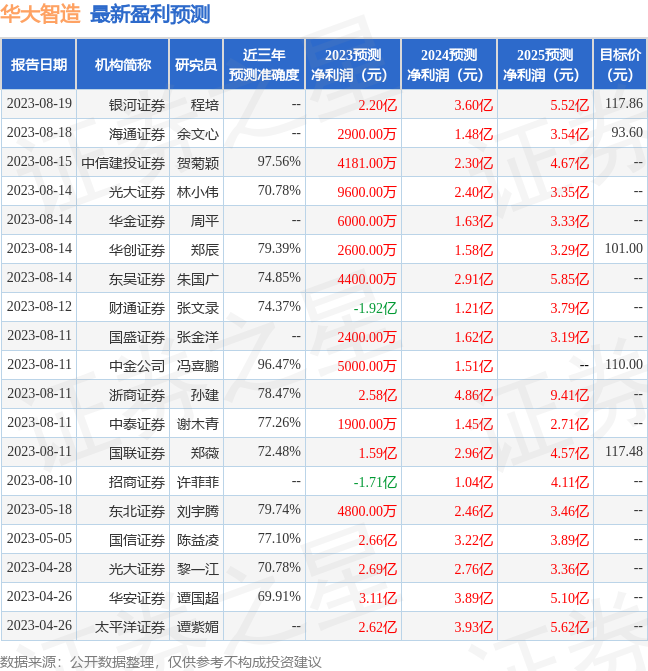
Task: Click target price 101.00
Action: pyautogui.click(x=624, y=249)
